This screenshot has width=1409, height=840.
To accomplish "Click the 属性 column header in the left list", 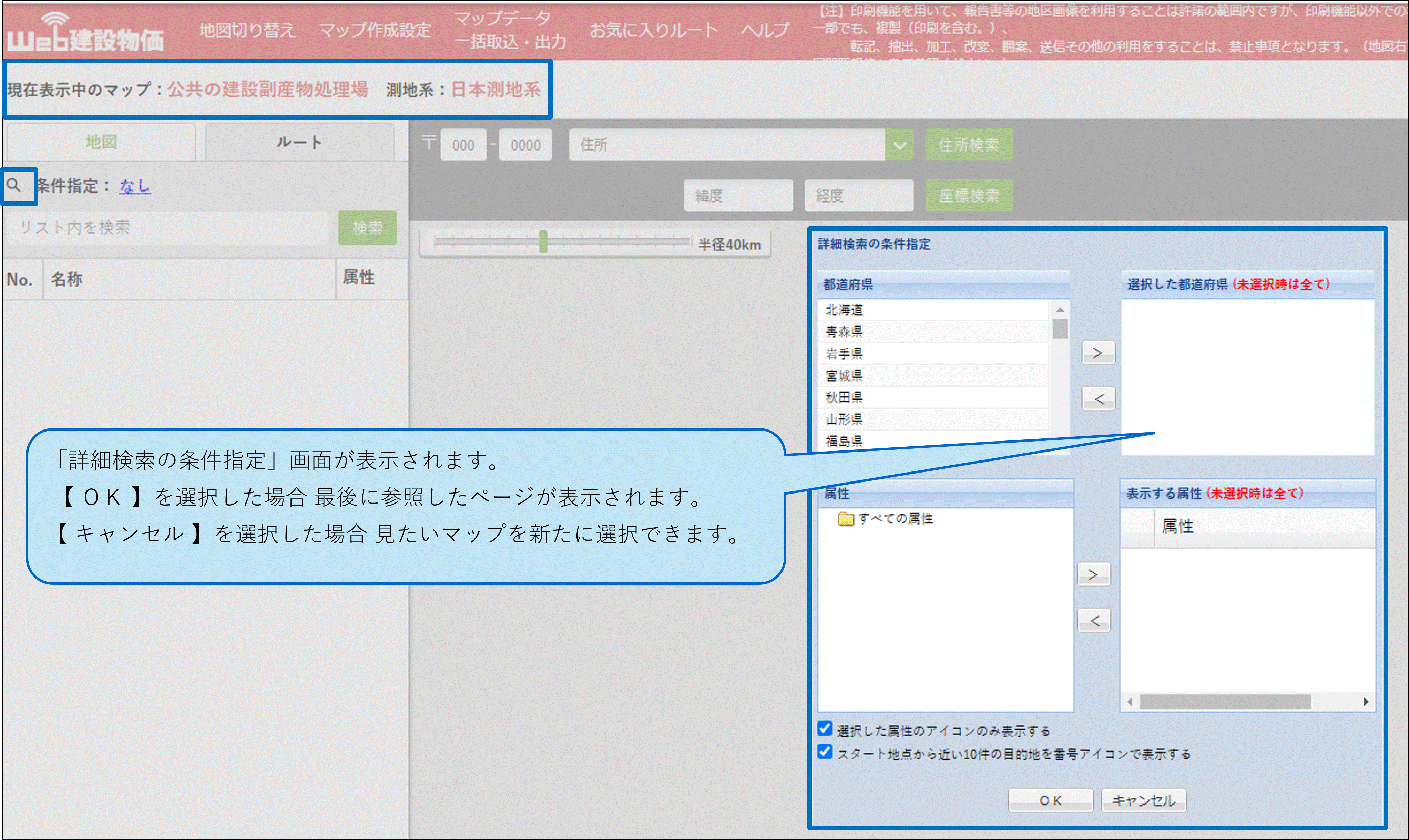I will [x=372, y=279].
